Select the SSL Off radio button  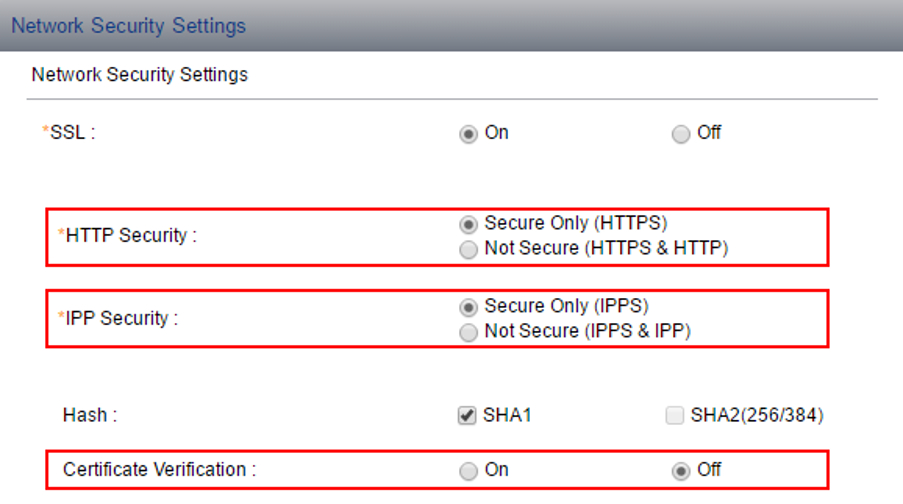point(681,134)
